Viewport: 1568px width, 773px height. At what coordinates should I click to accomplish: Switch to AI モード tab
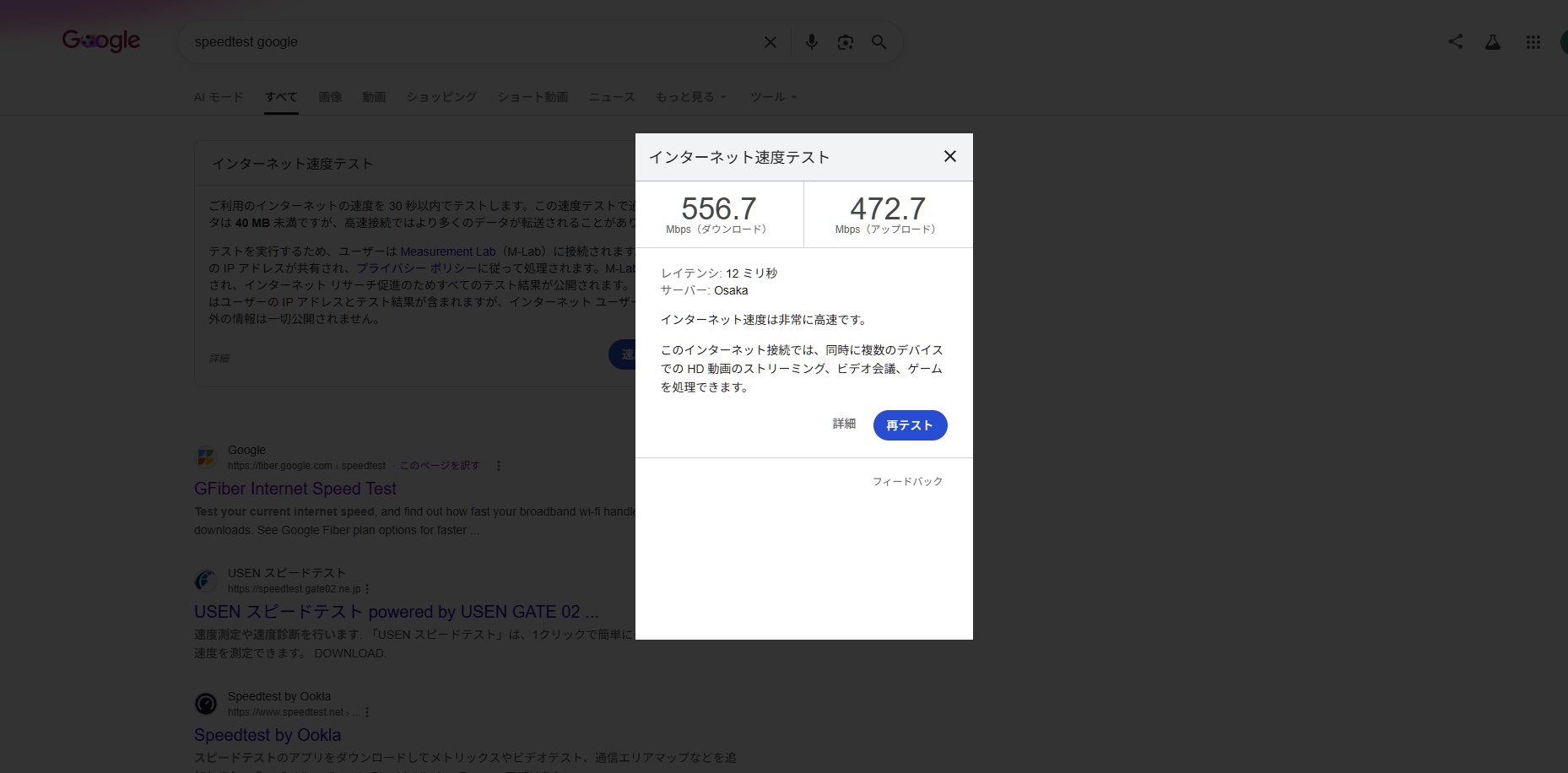tap(219, 97)
